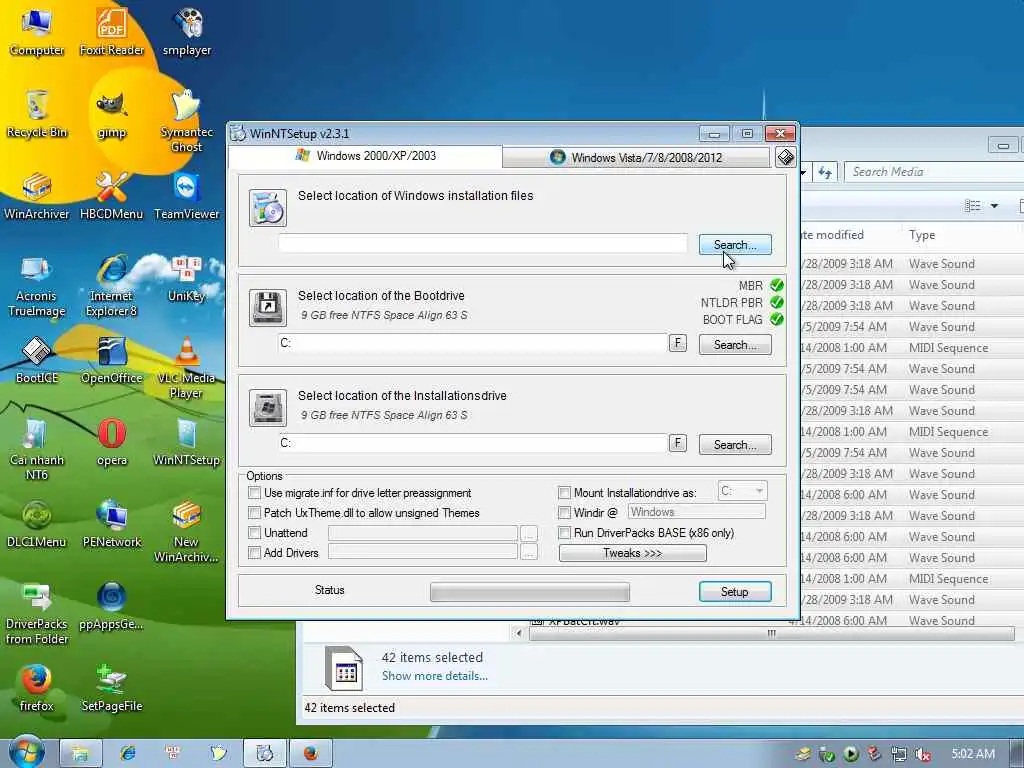1024x768 pixels.
Task: Open New WinArchiver file on desktop
Action: [x=187, y=532]
